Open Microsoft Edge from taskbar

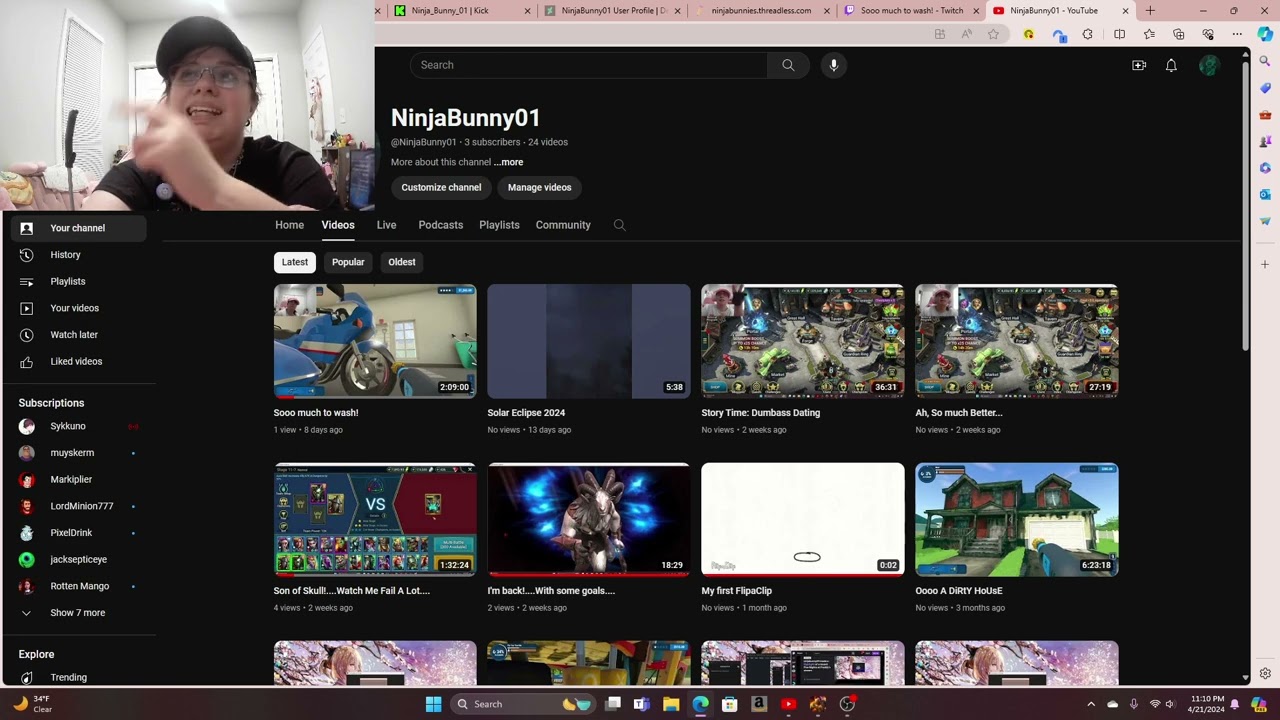(700, 704)
